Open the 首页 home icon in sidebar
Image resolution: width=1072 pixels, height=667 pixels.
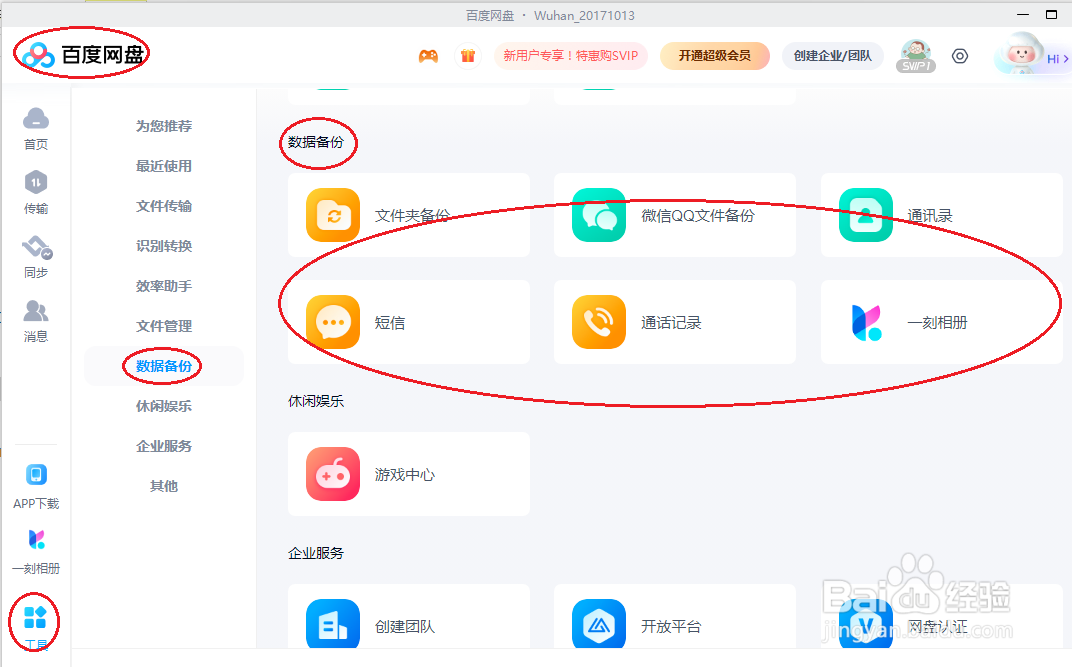(36, 120)
